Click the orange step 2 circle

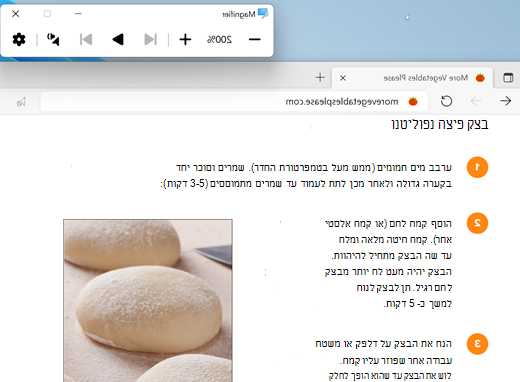(477, 223)
